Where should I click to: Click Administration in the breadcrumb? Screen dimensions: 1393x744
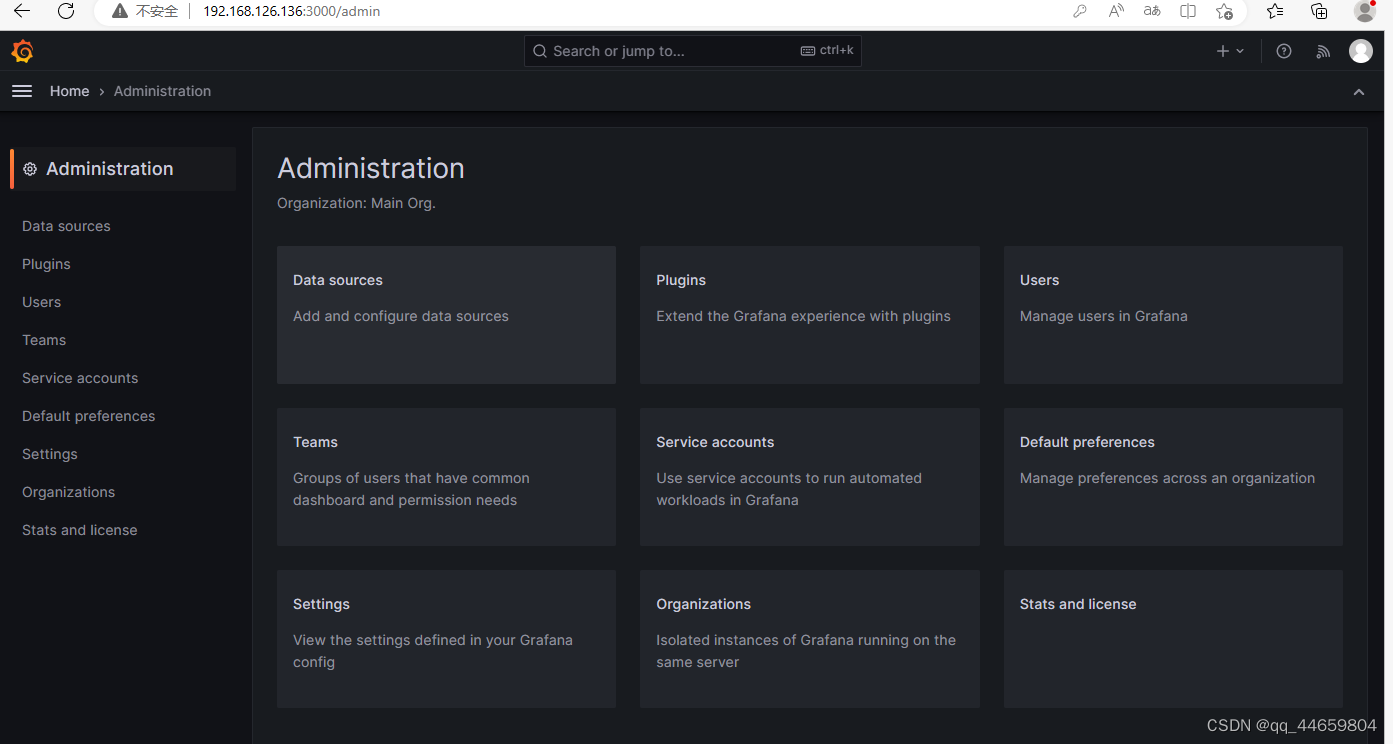click(162, 91)
